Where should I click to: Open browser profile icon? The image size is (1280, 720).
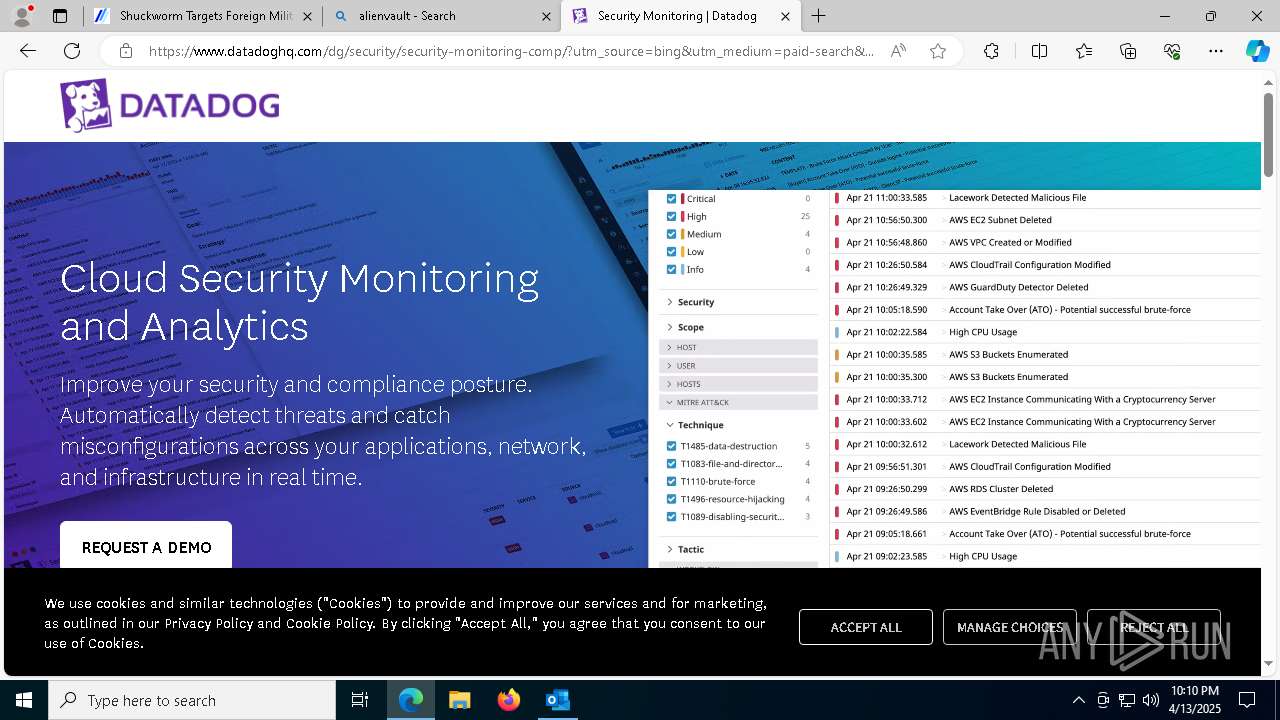[x=22, y=16]
